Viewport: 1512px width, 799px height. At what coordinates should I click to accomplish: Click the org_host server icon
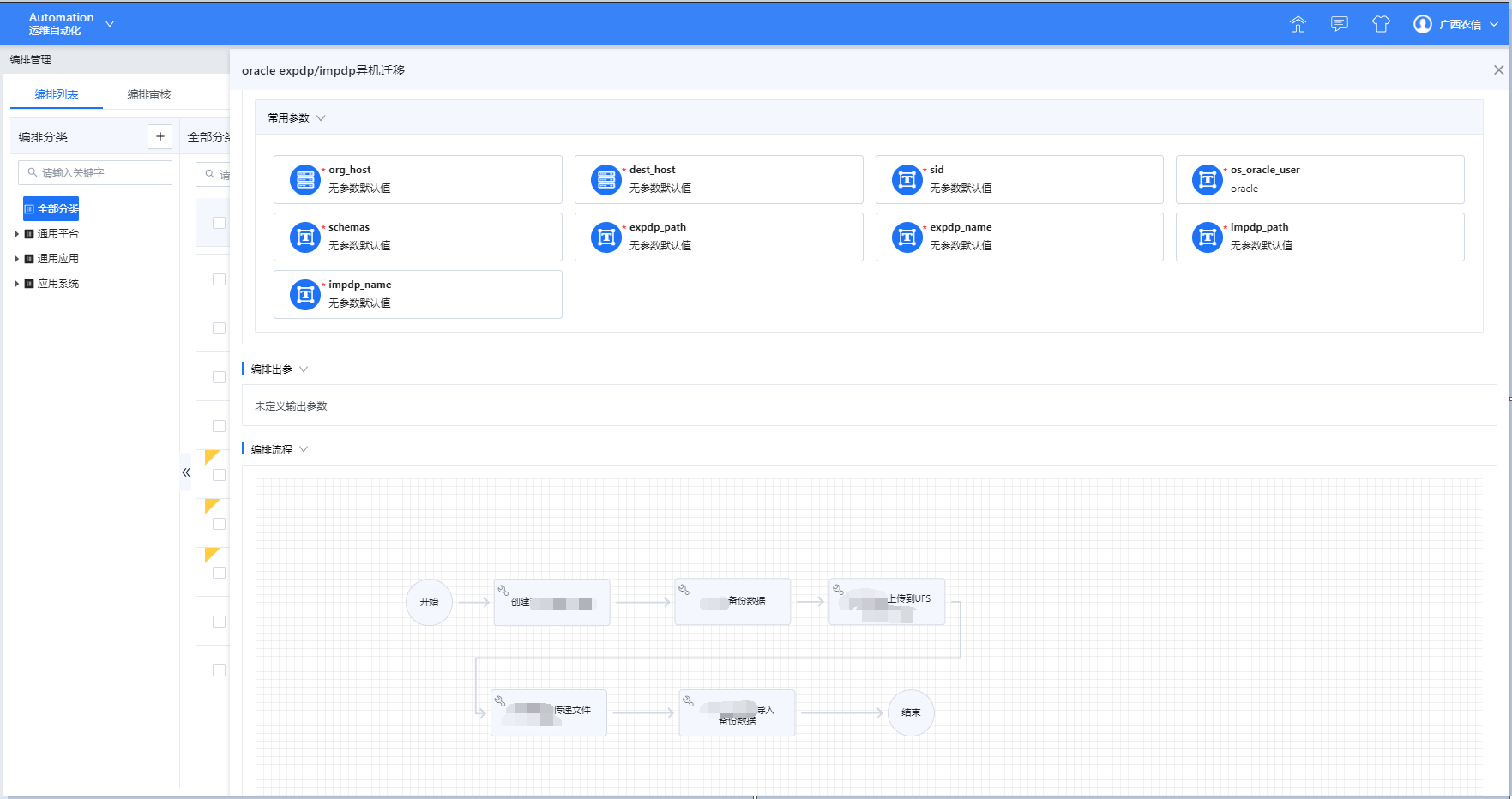tap(305, 180)
